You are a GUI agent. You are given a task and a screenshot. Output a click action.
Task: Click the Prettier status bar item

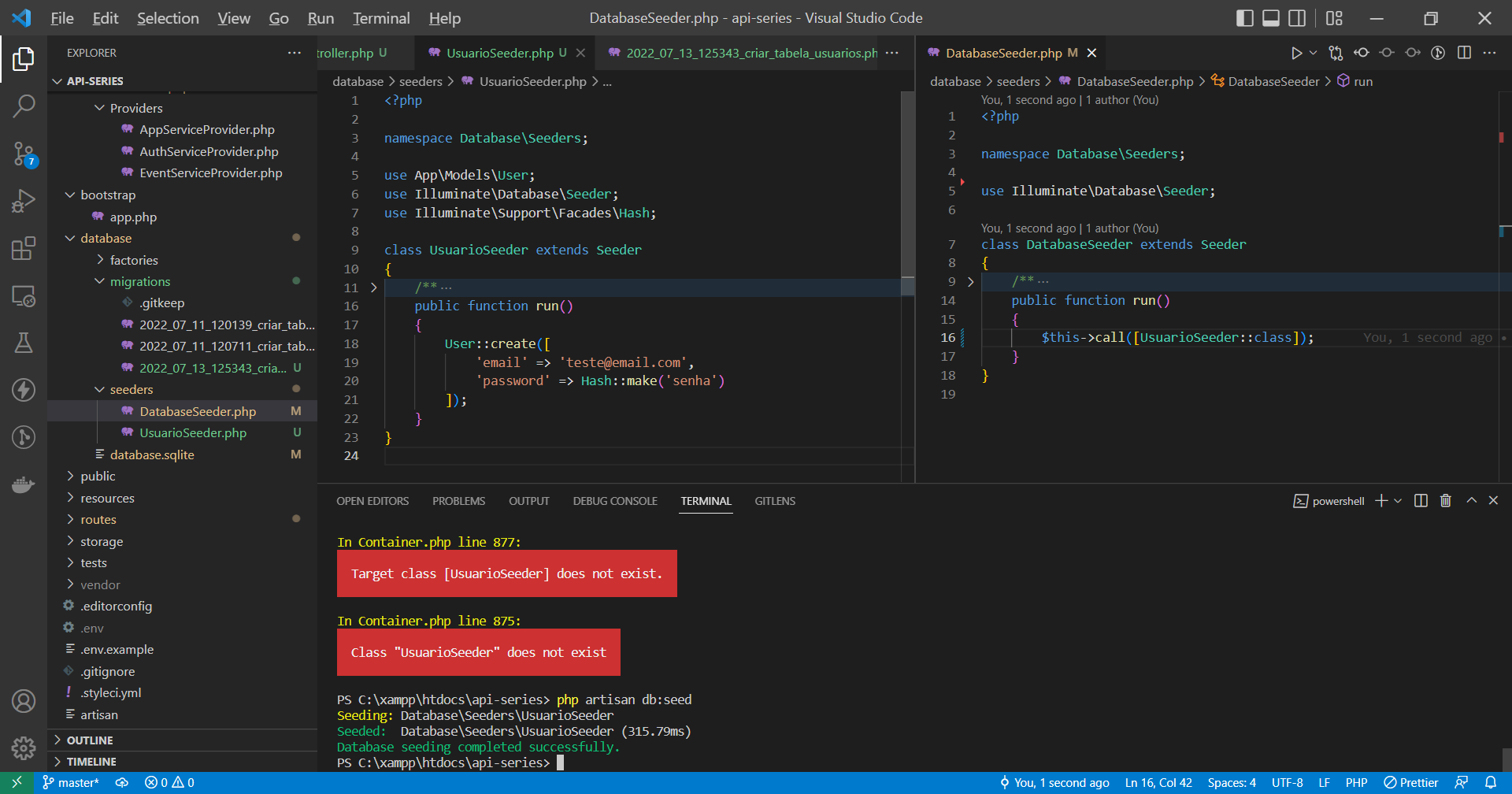point(1411,782)
